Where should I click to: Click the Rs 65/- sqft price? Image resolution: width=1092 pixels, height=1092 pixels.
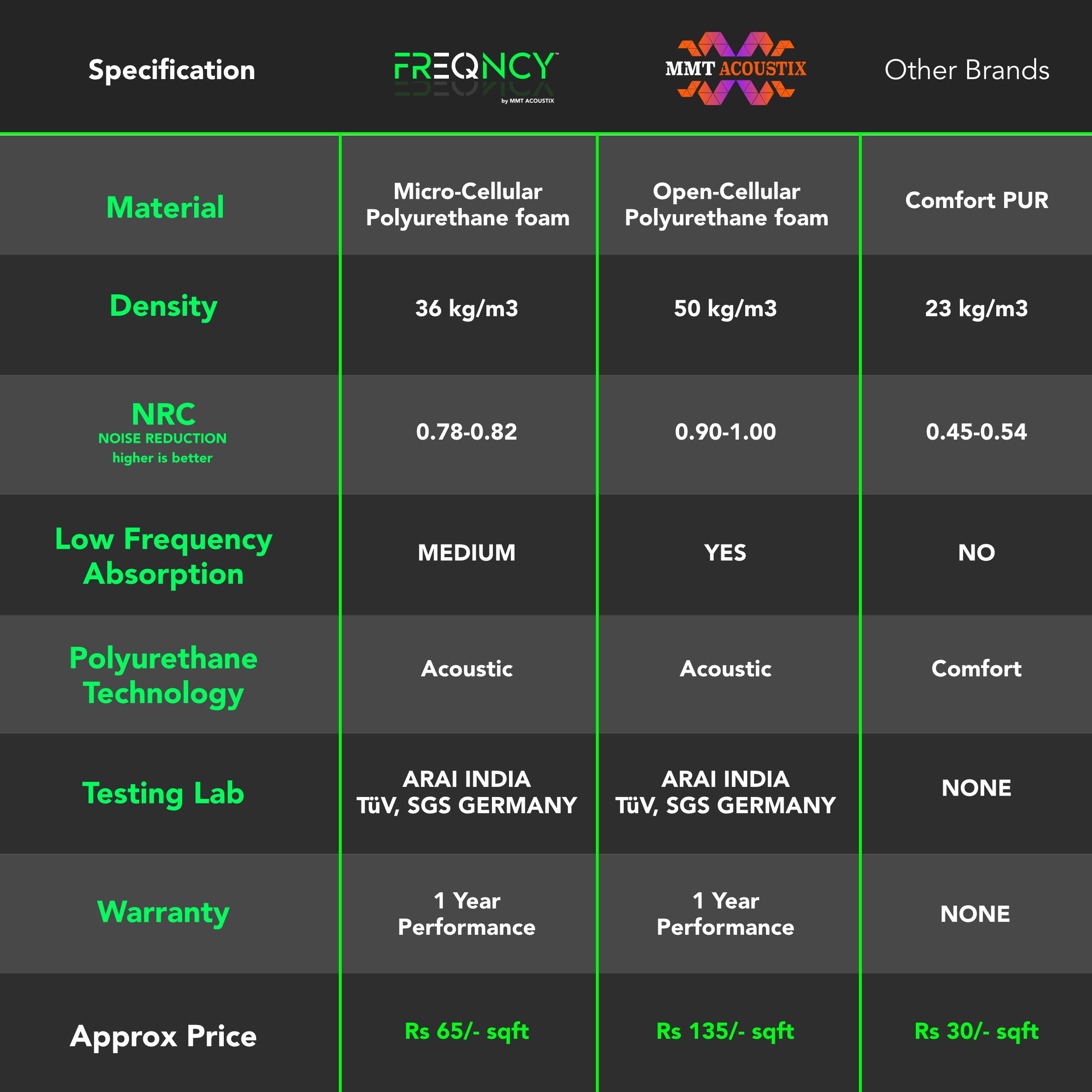coord(467,1031)
